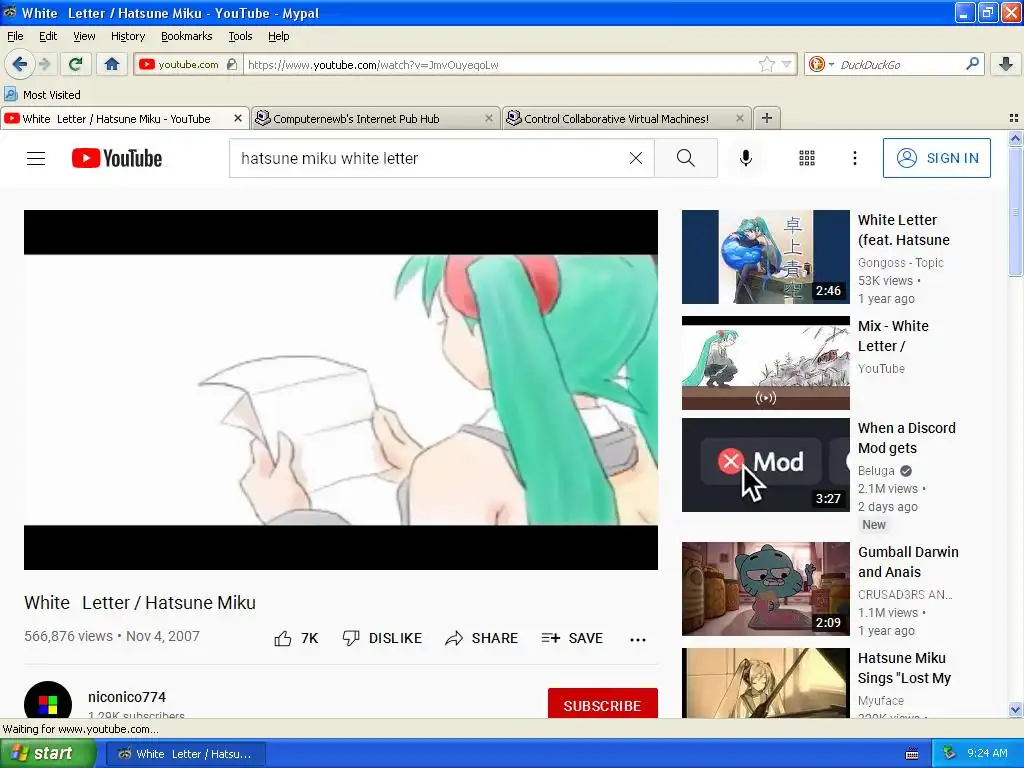1024x768 pixels.
Task: Click the page scrollbar up arrow
Action: (1015, 138)
